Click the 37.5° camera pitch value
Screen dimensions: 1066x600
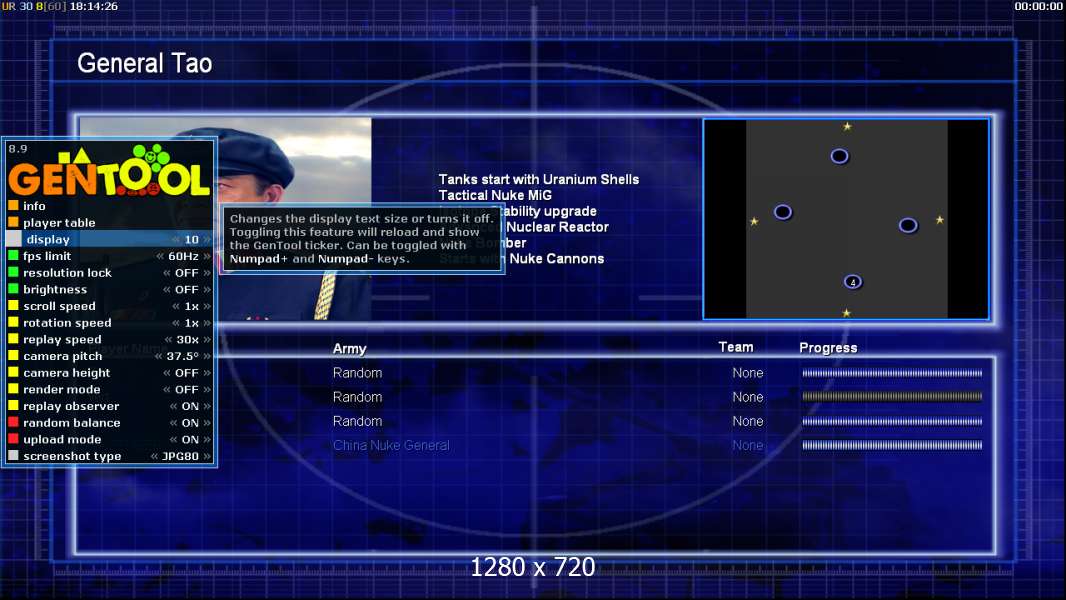(x=182, y=356)
